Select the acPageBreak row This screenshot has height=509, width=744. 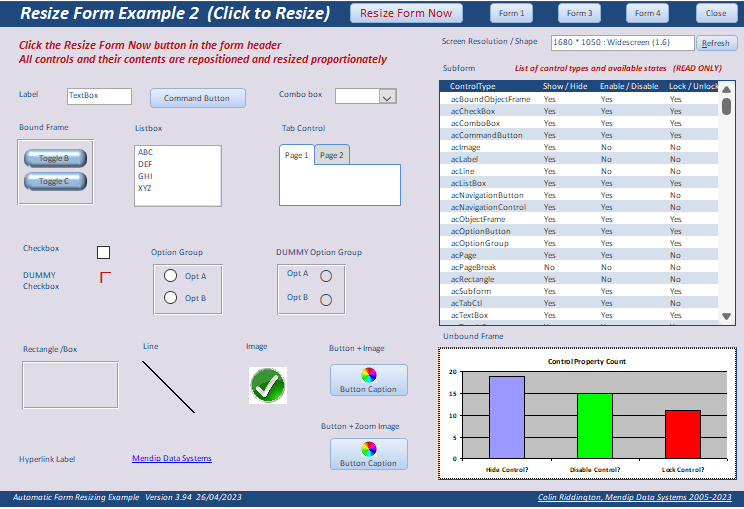click(x=579, y=267)
